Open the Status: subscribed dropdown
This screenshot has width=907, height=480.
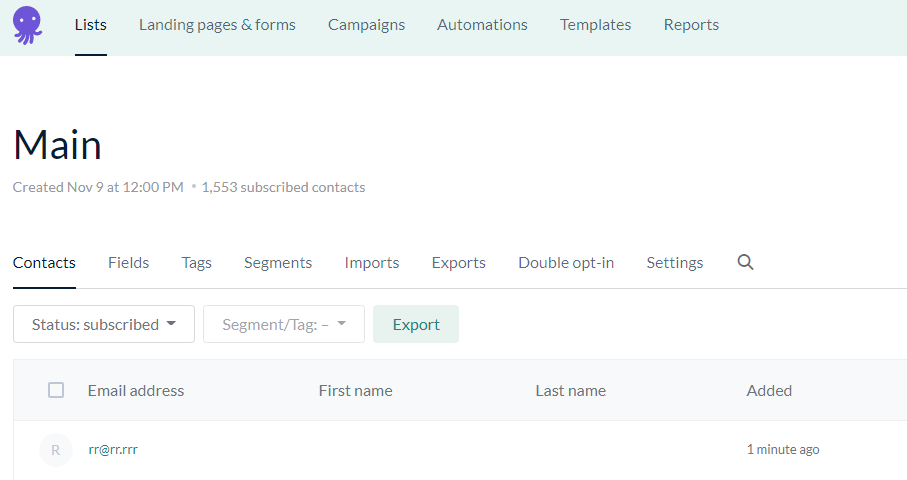pyautogui.click(x=104, y=324)
